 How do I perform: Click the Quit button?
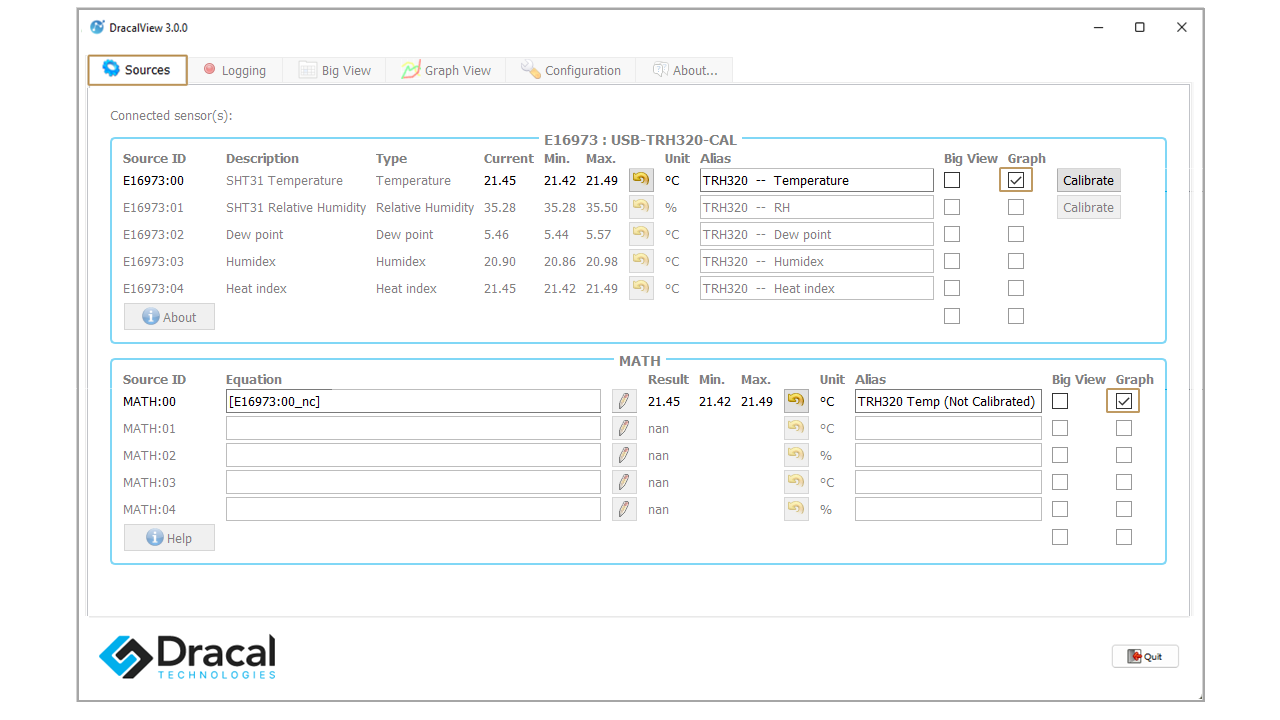pos(1145,656)
